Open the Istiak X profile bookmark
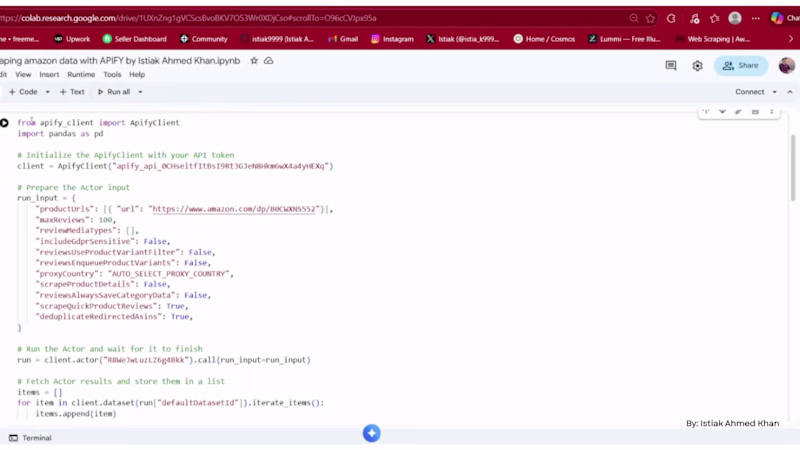Image resolution: width=800 pixels, height=450 pixels. [x=462, y=39]
